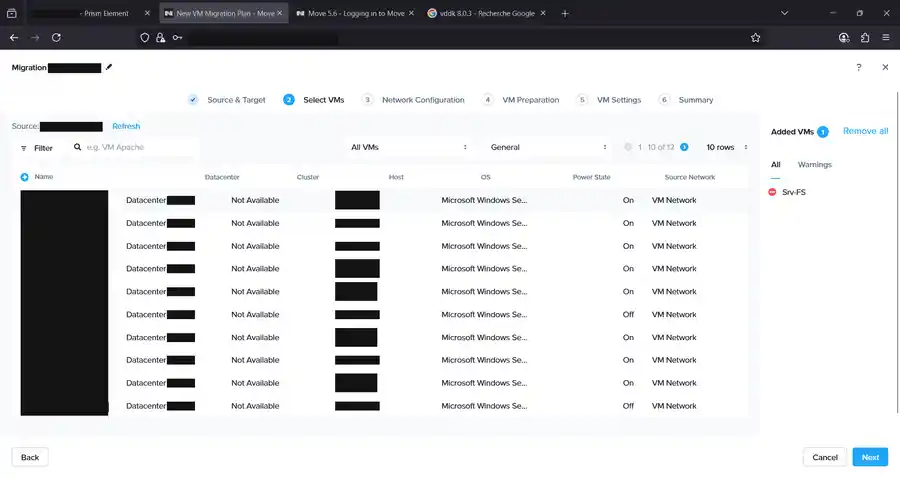Select the All tab under Added VMs
Viewport: 900px width, 478px height.
click(775, 165)
